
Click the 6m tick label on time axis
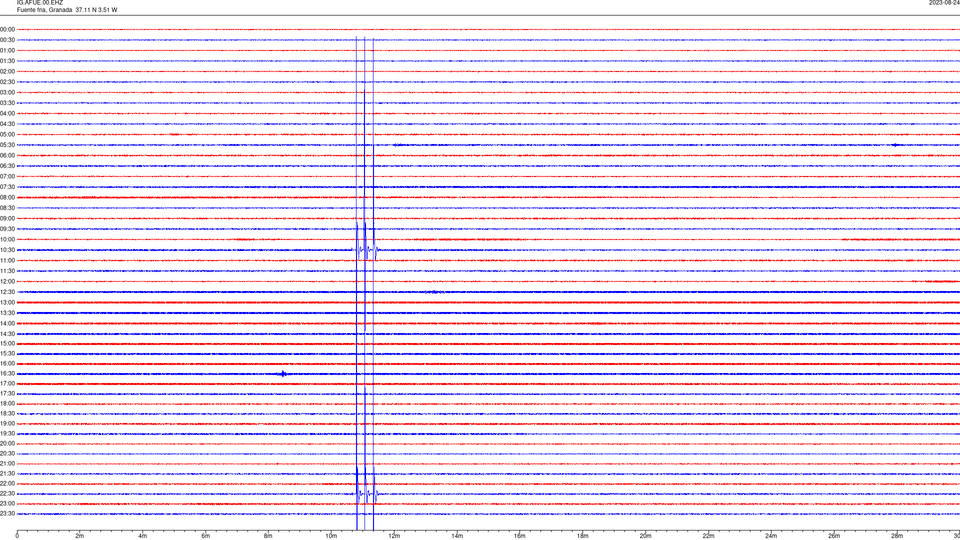206,536
